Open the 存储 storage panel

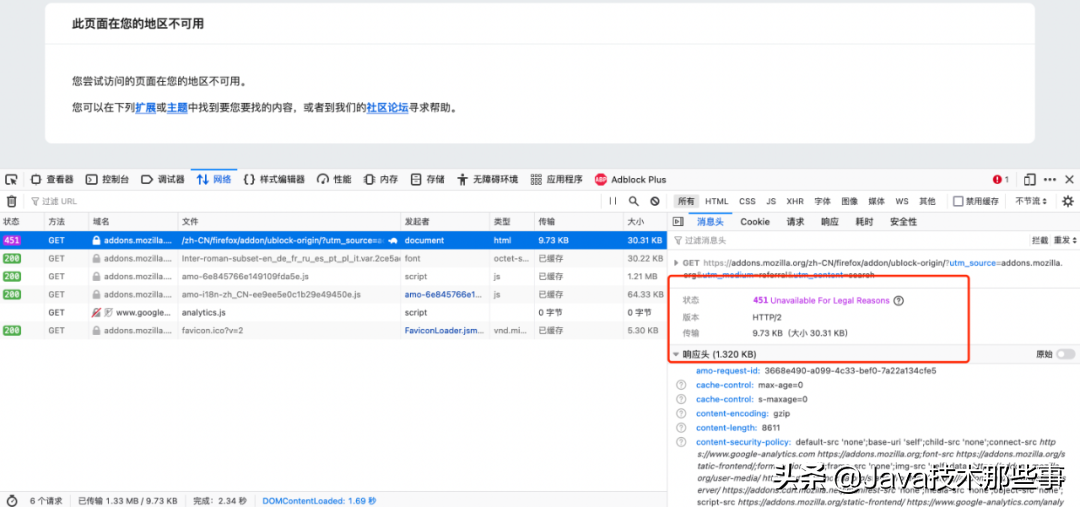click(x=428, y=180)
